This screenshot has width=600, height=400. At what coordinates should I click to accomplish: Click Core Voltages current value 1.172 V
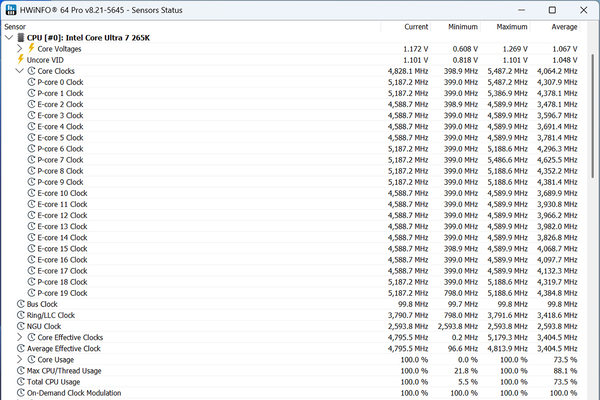click(x=416, y=49)
